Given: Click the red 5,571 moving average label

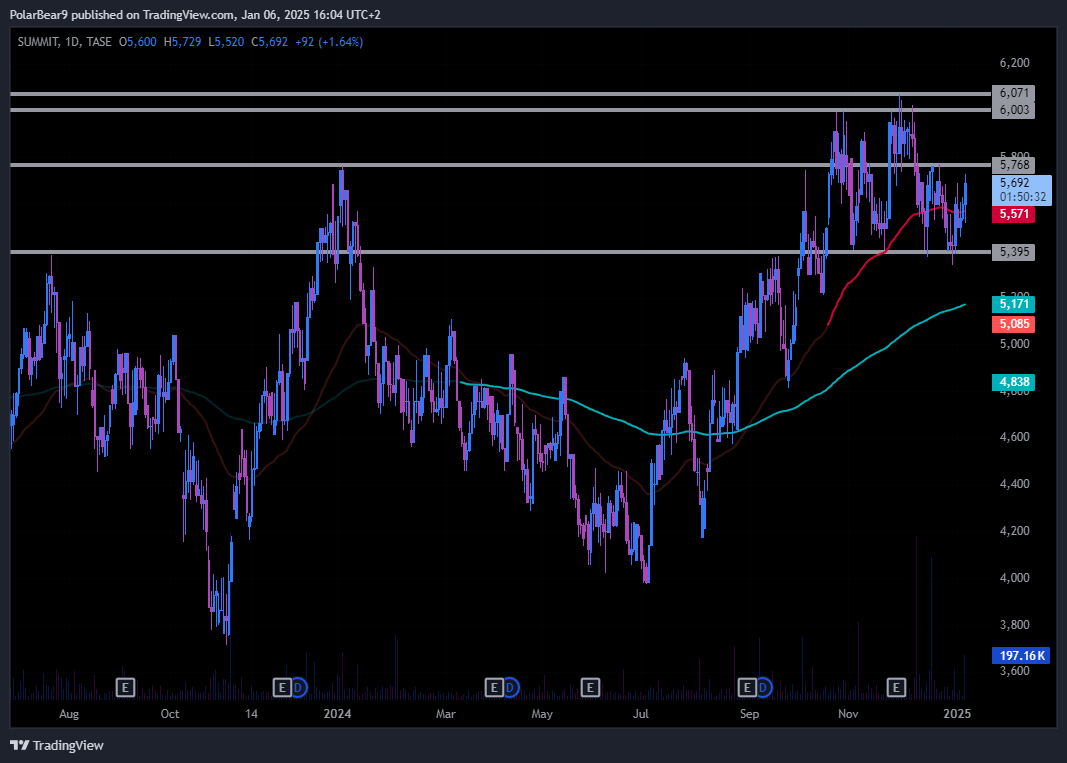Looking at the screenshot, I should tap(1013, 214).
